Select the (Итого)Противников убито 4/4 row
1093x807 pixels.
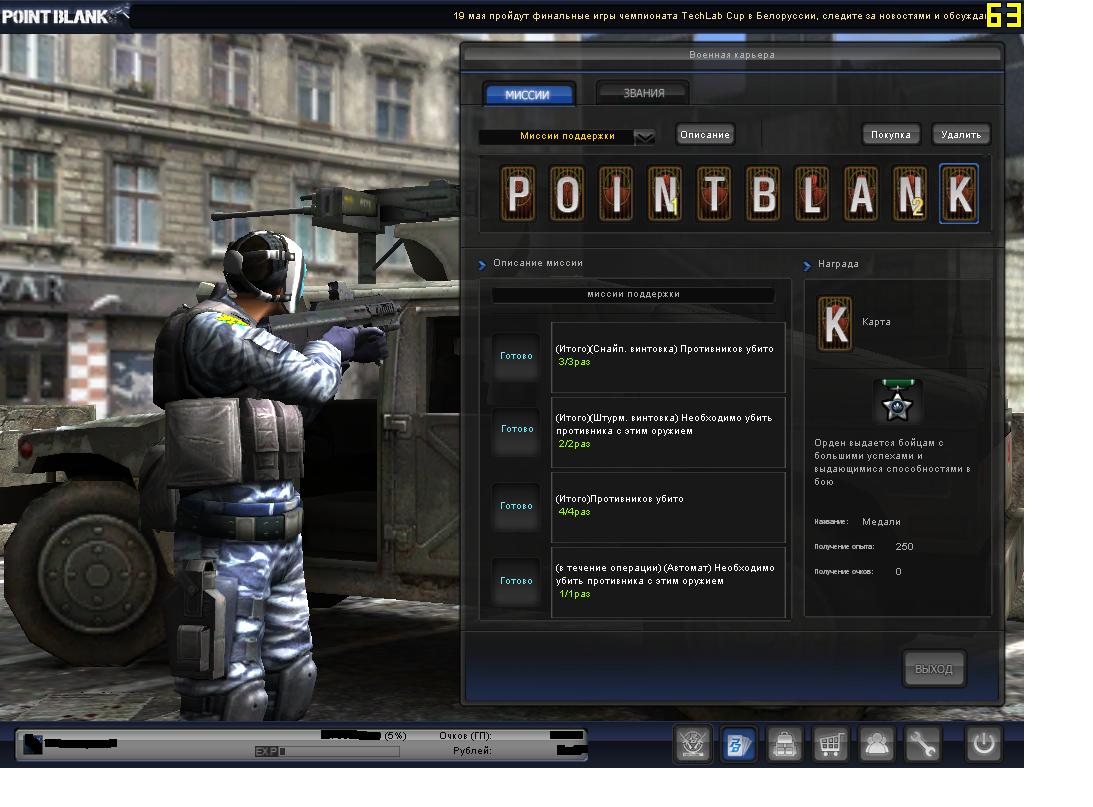tap(668, 507)
